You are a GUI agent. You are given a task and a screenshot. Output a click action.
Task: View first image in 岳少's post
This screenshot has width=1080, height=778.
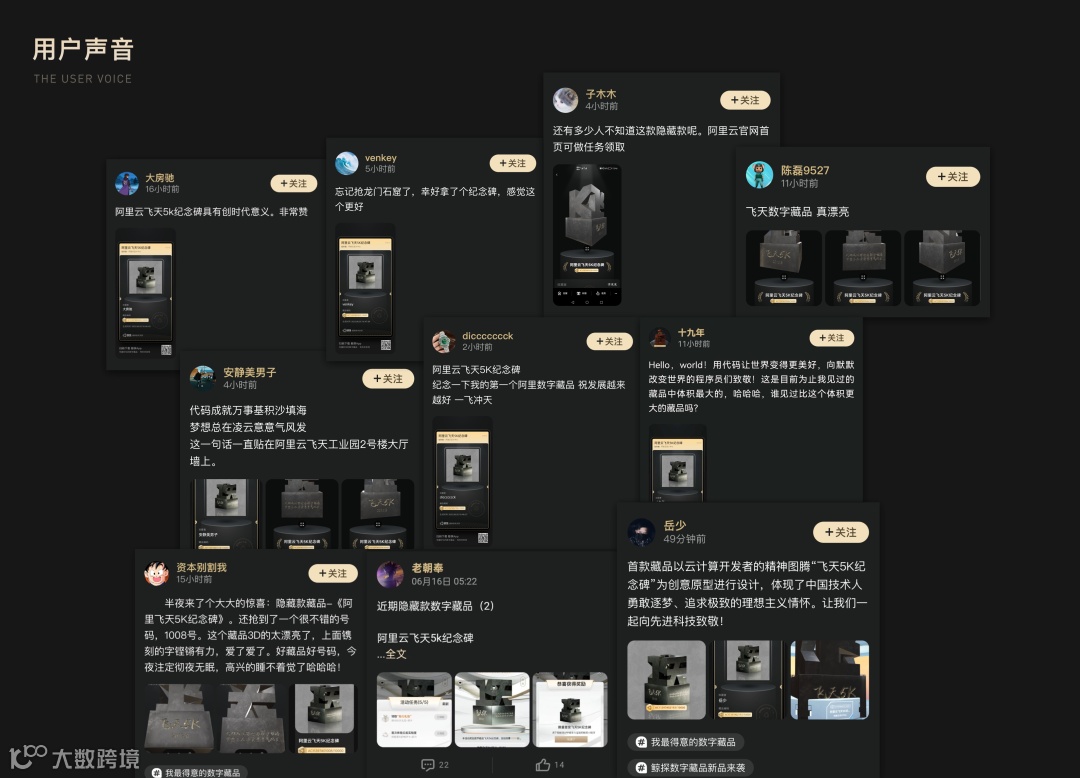pyautogui.click(x=667, y=680)
